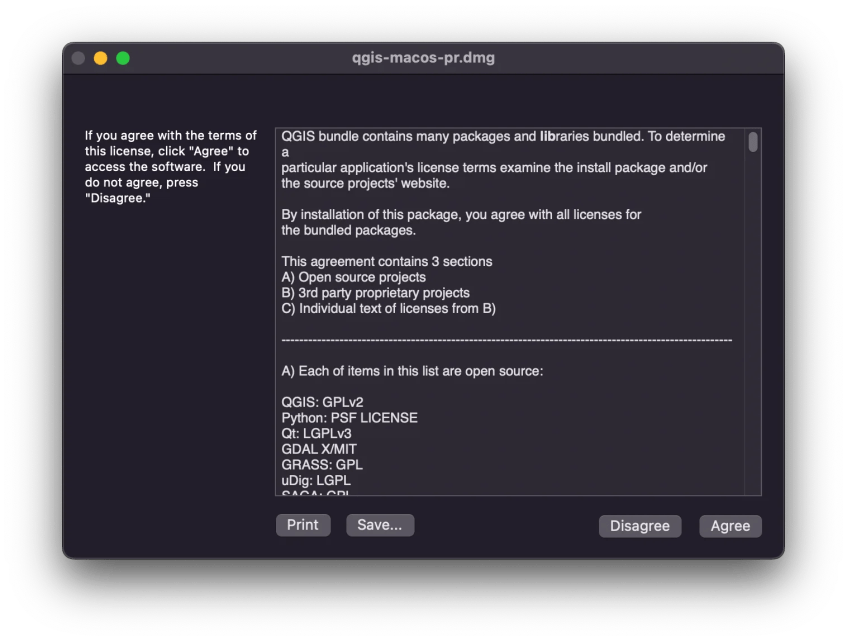Click the window title qgis-macos-pr.dmg
This screenshot has height=641, width=847.
(424, 58)
